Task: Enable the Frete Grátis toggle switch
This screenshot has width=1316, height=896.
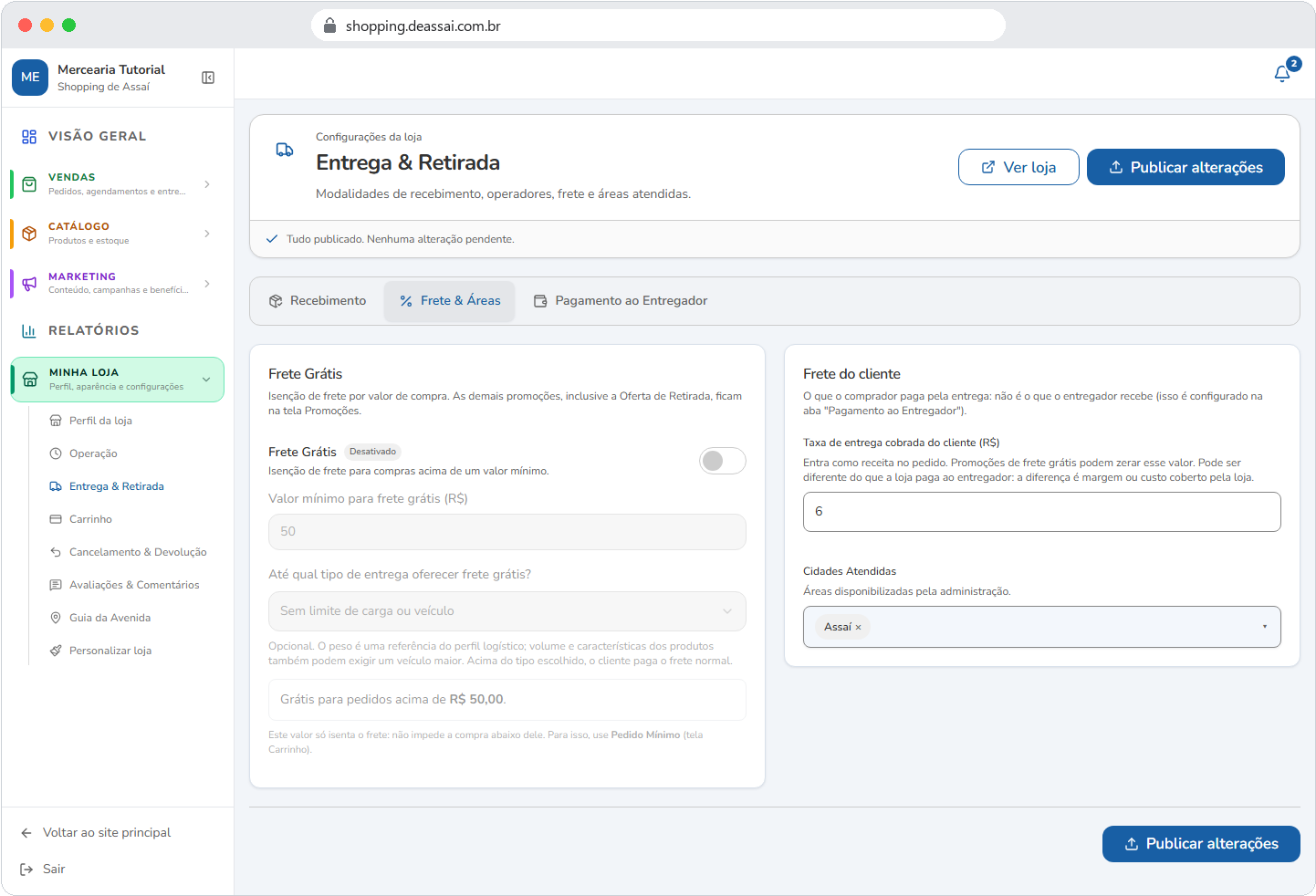Action: [x=723, y=461]
